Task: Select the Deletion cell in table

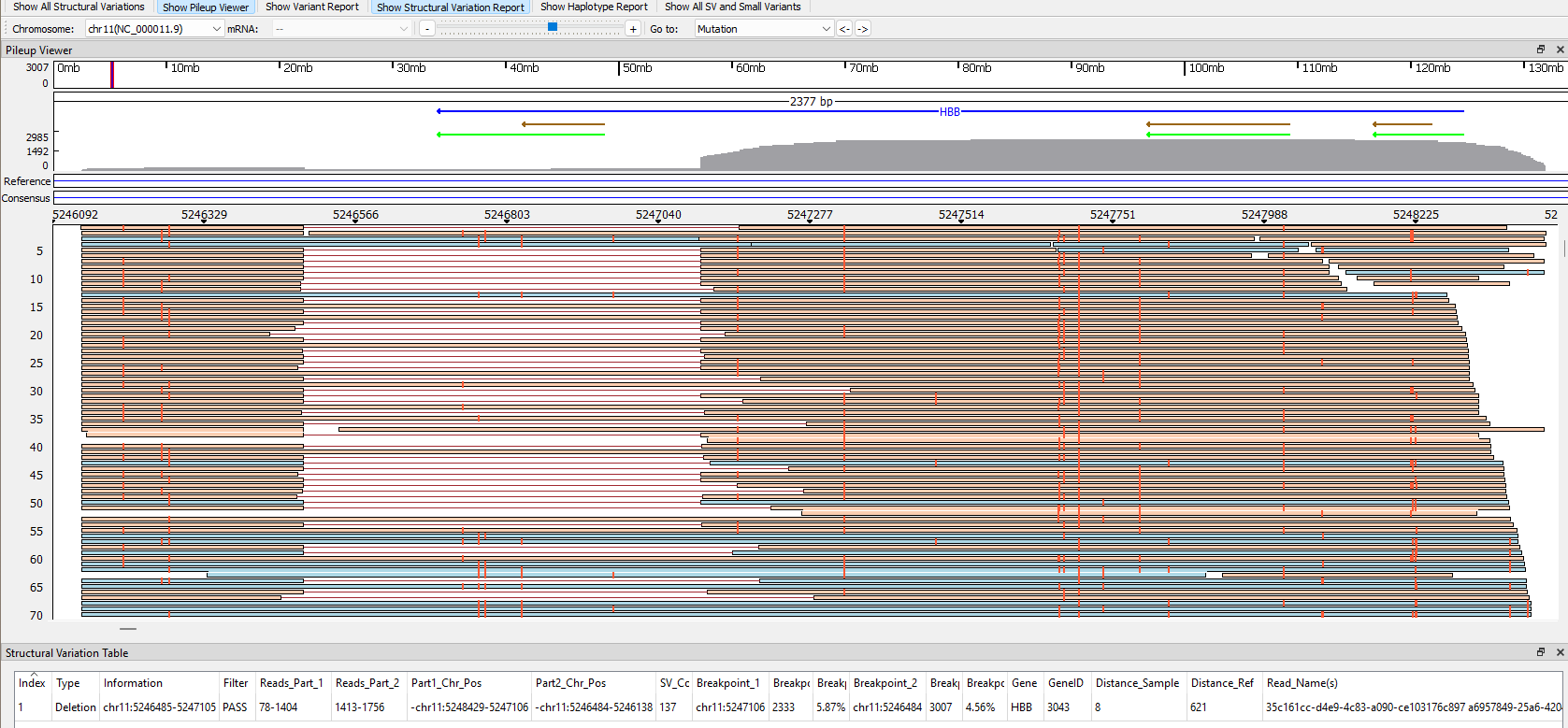Action: click(x=75, y=707)
